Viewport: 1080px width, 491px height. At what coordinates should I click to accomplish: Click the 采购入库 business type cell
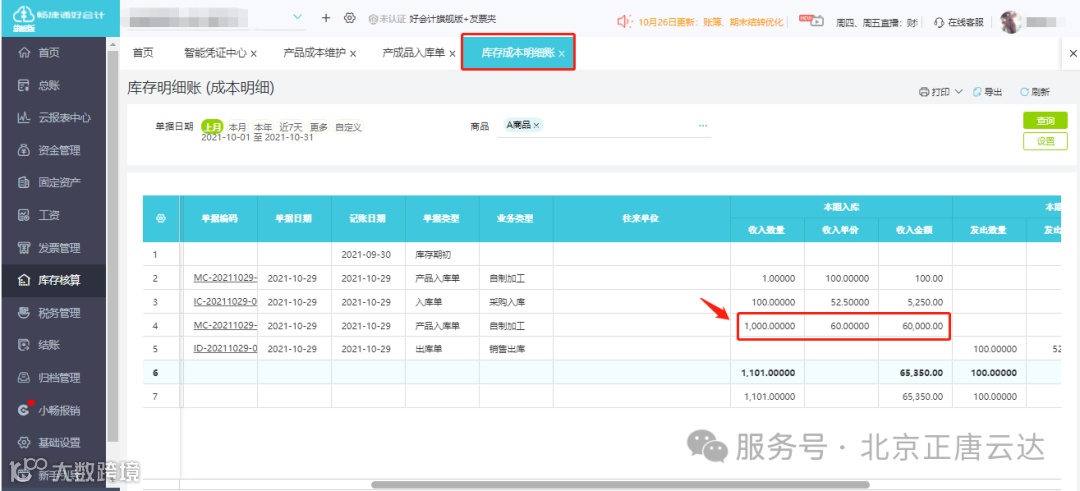click(516, 302)
